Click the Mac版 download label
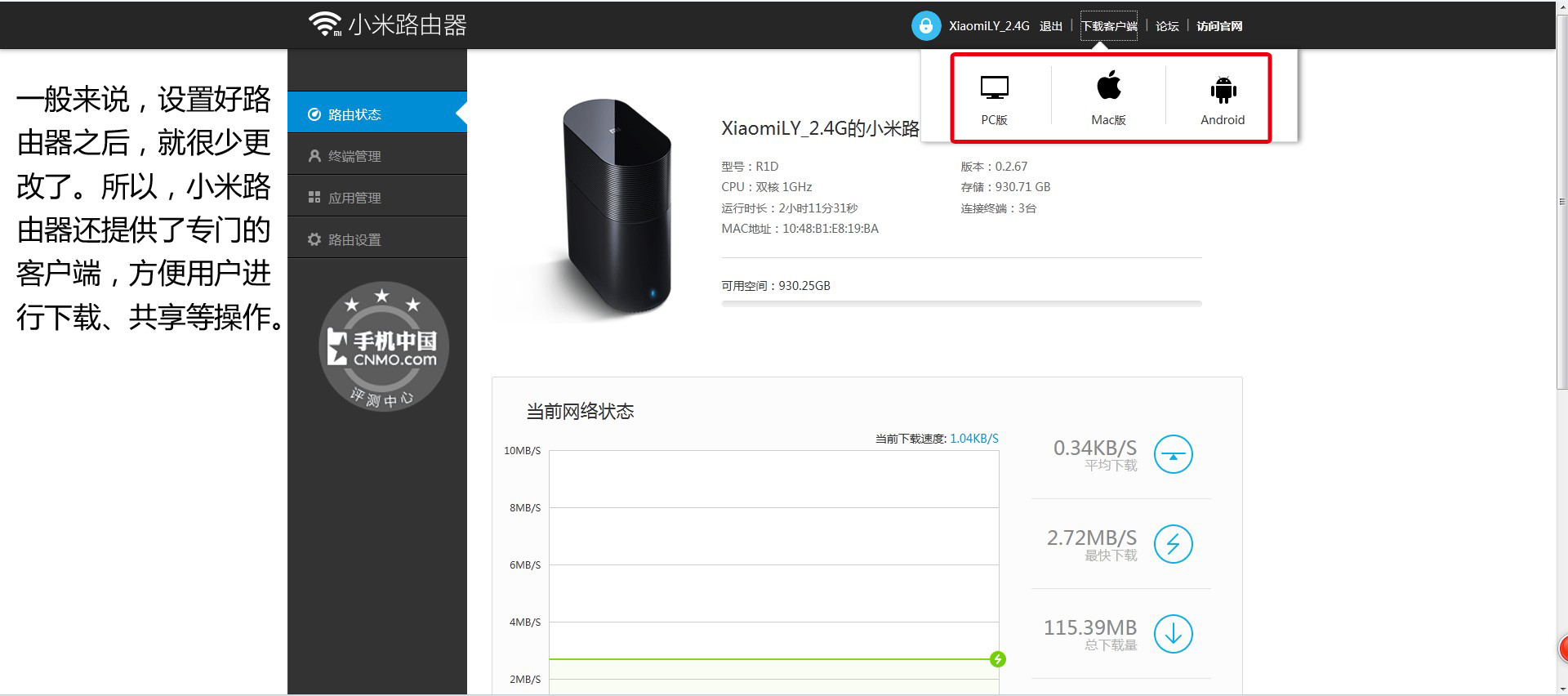Image resolution: width=1568 pixels, height=696 pixels. point(1108,120)
